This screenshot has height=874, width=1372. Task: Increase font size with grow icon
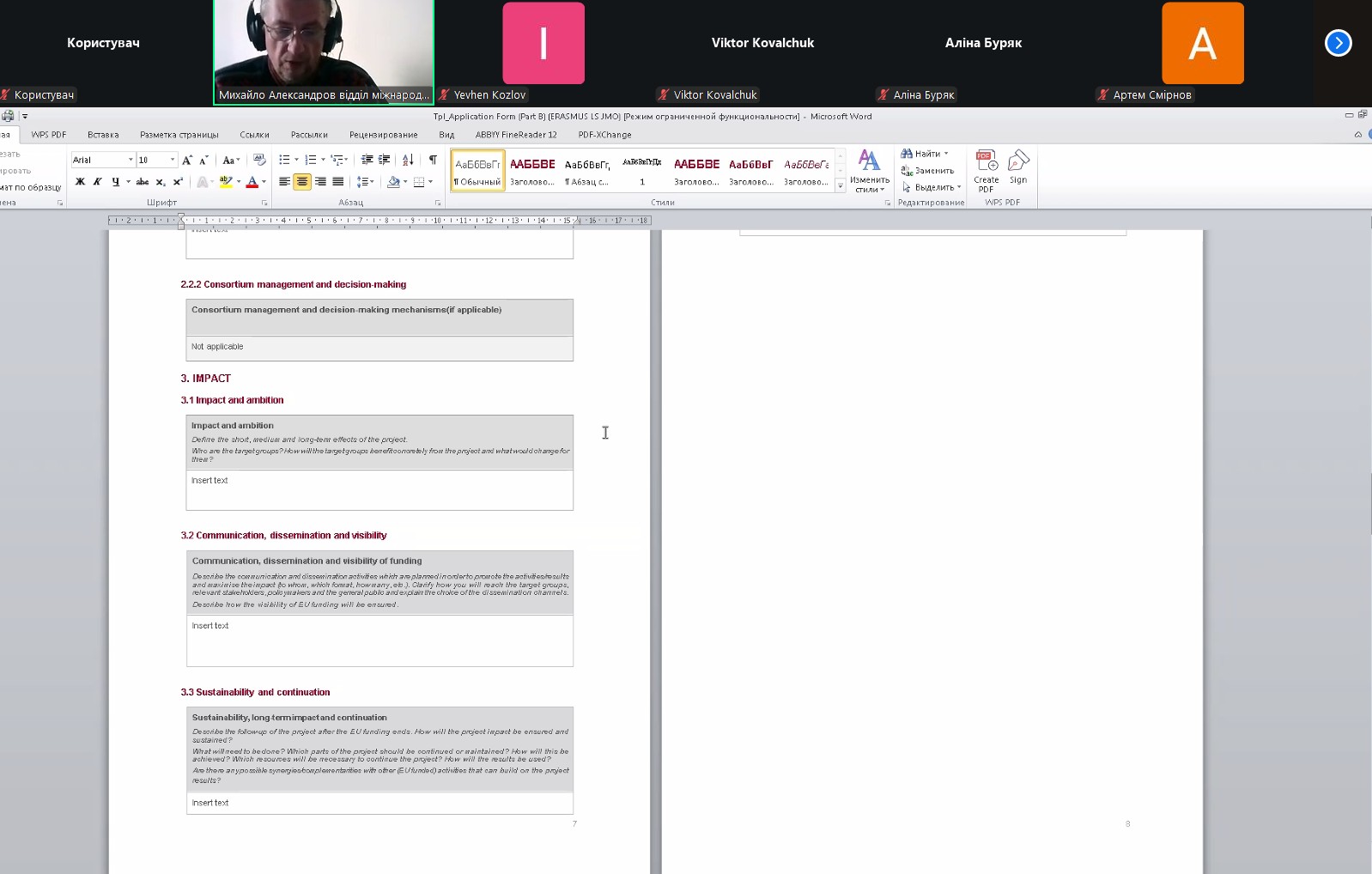tap(187, 160)
